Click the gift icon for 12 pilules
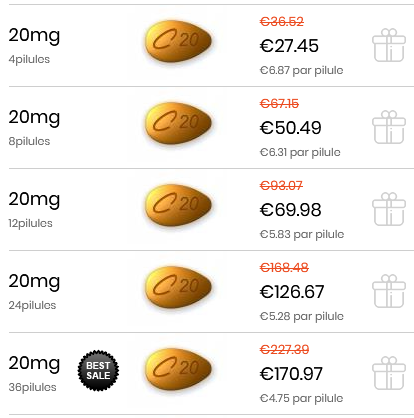Screen dimensions: 414x418 (x=389, y=209)
